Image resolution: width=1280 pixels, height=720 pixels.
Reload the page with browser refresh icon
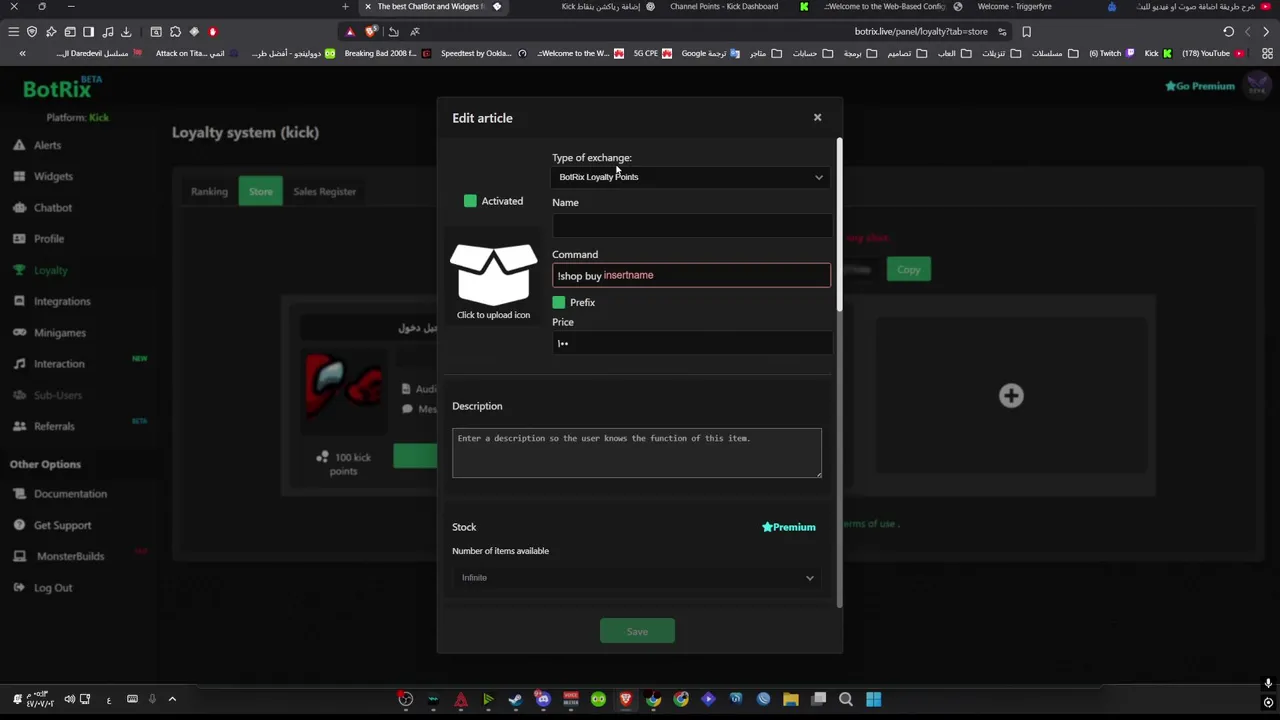click(1229, 32)
